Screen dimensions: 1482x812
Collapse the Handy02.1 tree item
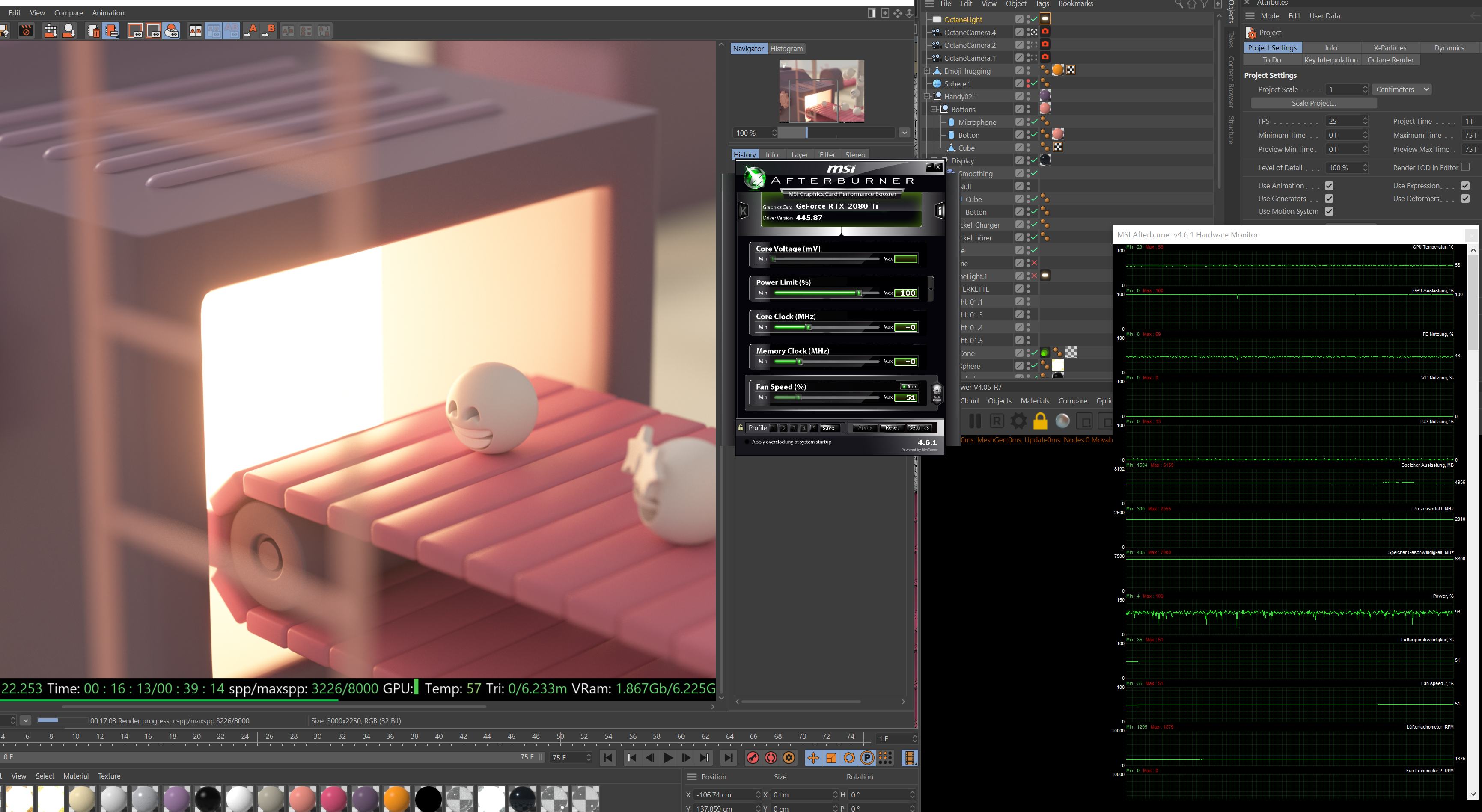927,97
